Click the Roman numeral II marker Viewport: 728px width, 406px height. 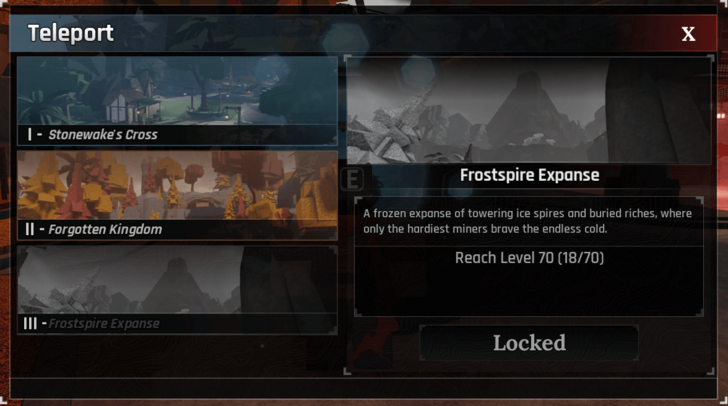coord(30,229)
